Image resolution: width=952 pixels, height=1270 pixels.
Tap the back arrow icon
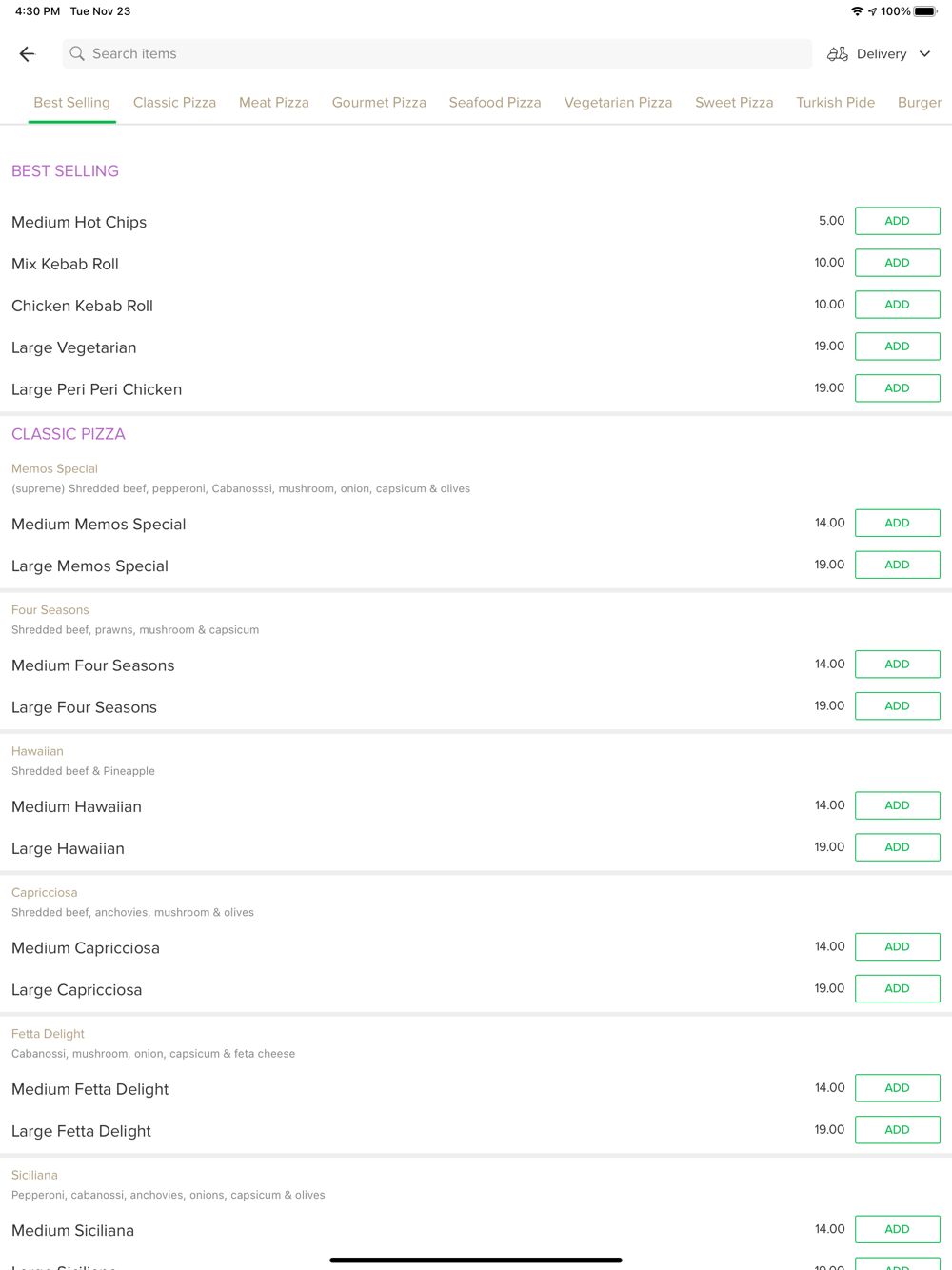[x=27, y=54]
